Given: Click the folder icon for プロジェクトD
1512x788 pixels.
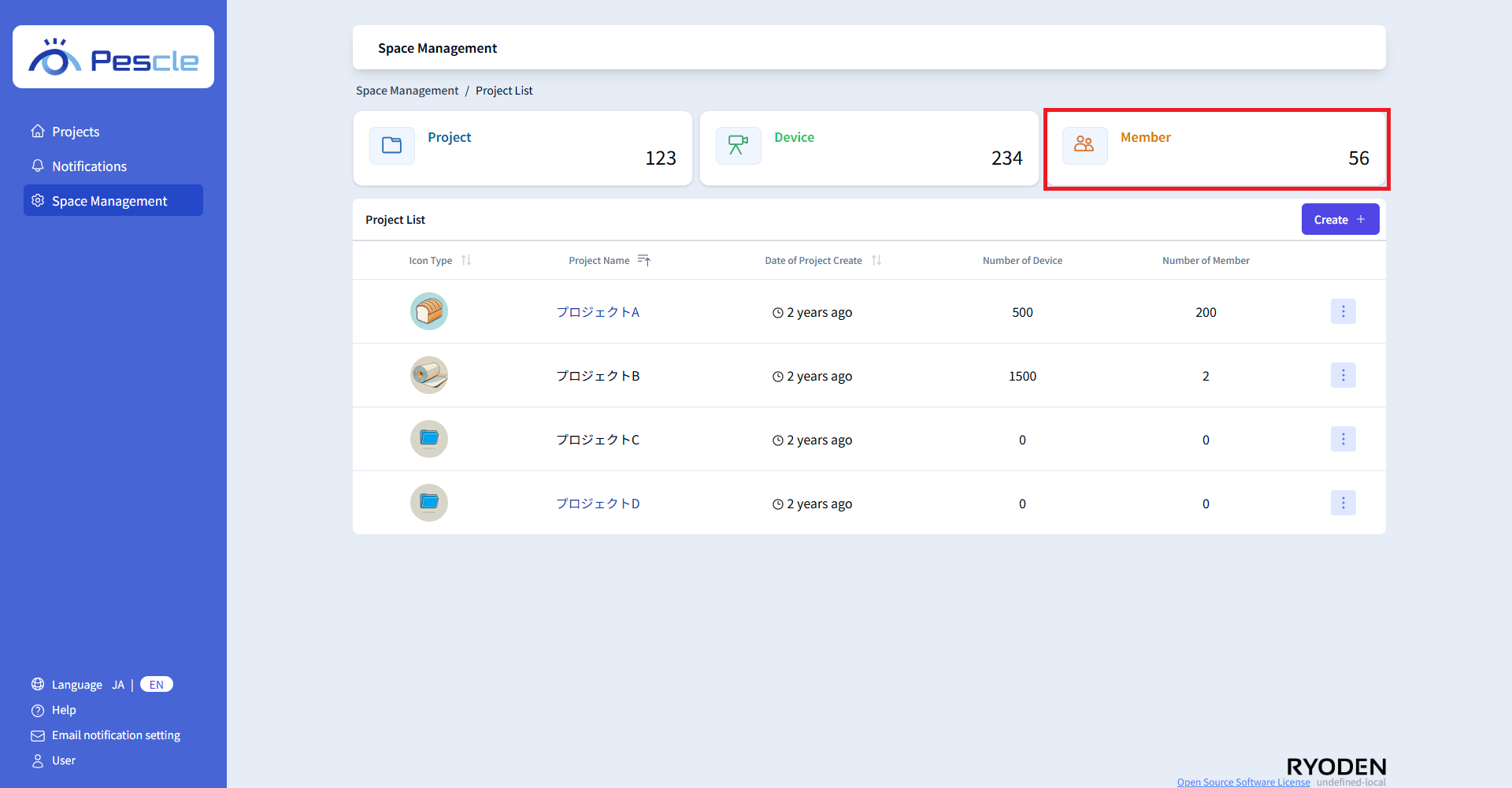Looking at the screenshot, I should (429, 504).
